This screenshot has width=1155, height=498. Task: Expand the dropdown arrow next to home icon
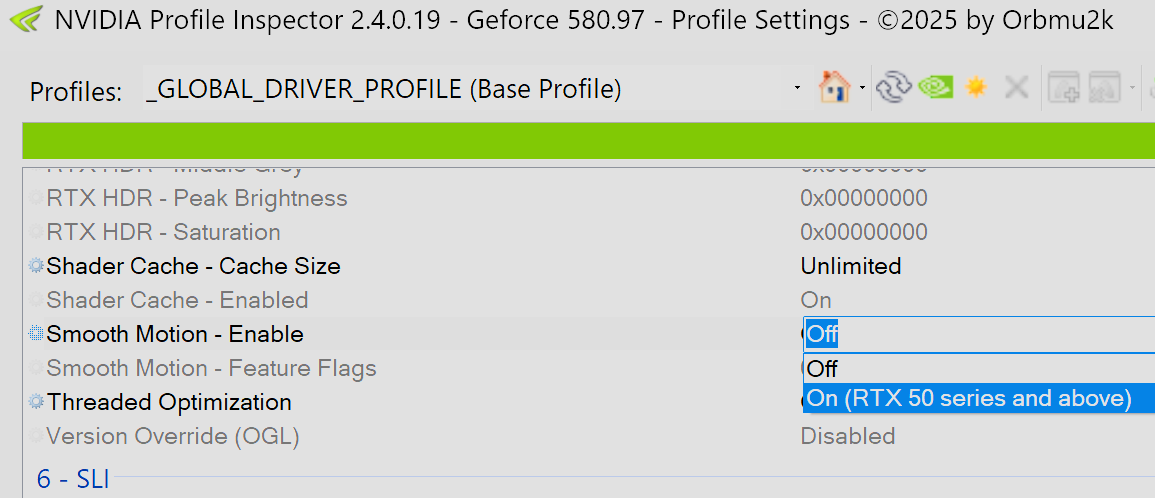(861, 89)
